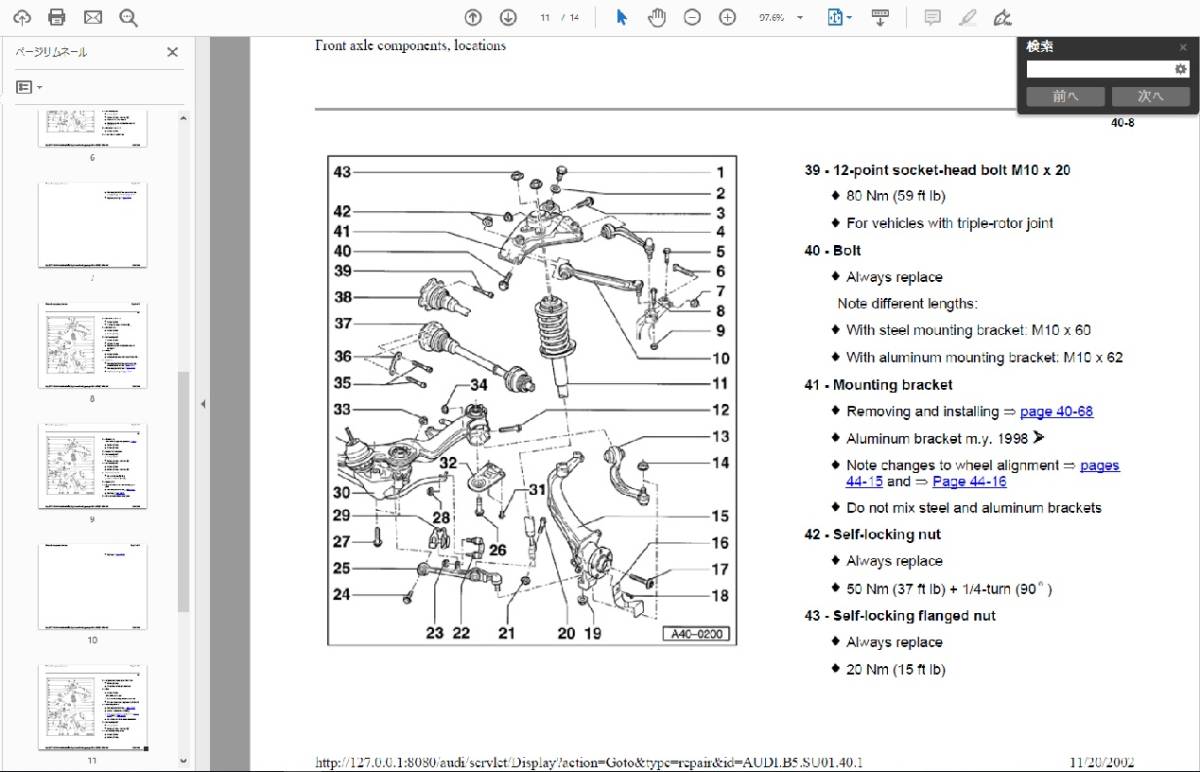Click thumbnail scrollbar up arrow
This screenshot has height=772, width=1200.
tap(183, 117)
